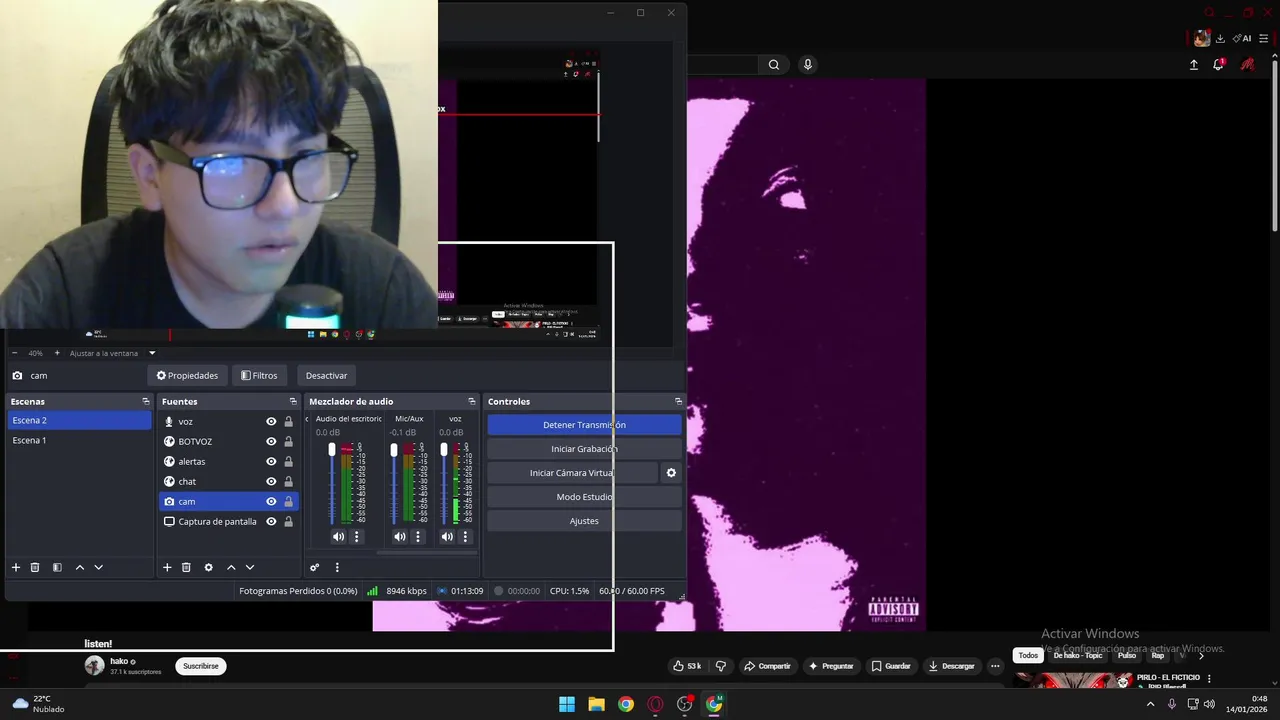Dislike the YouTube video
This screenshot has width=1280, height=720.
[x=720, y=666]
